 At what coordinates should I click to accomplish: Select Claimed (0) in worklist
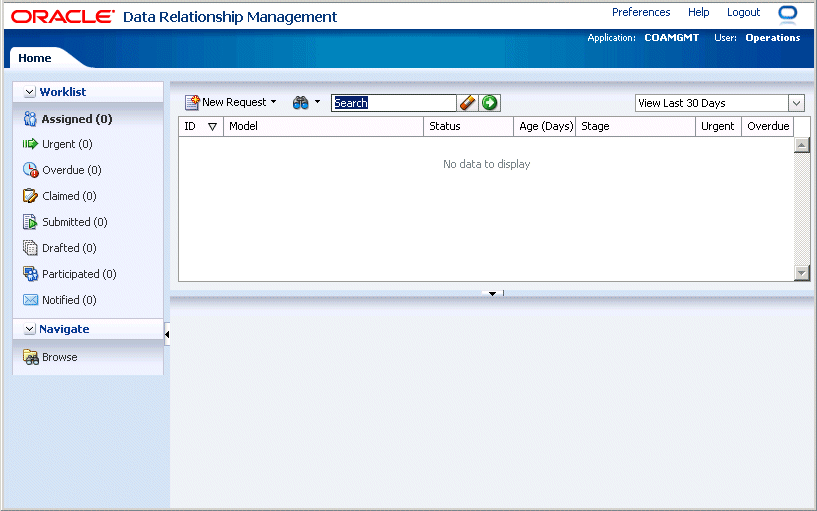(69, 196)
